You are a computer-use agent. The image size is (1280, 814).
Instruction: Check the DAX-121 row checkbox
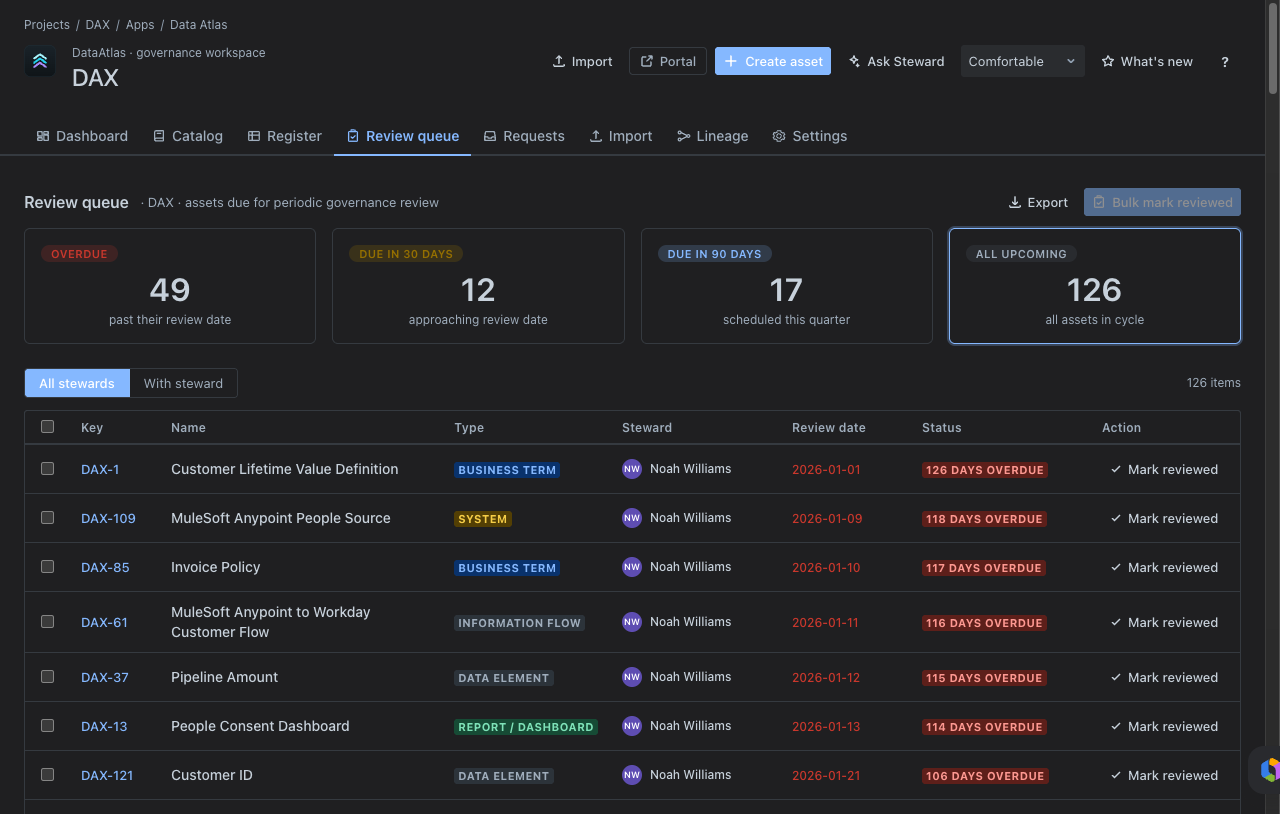click(x=47, y=774)
